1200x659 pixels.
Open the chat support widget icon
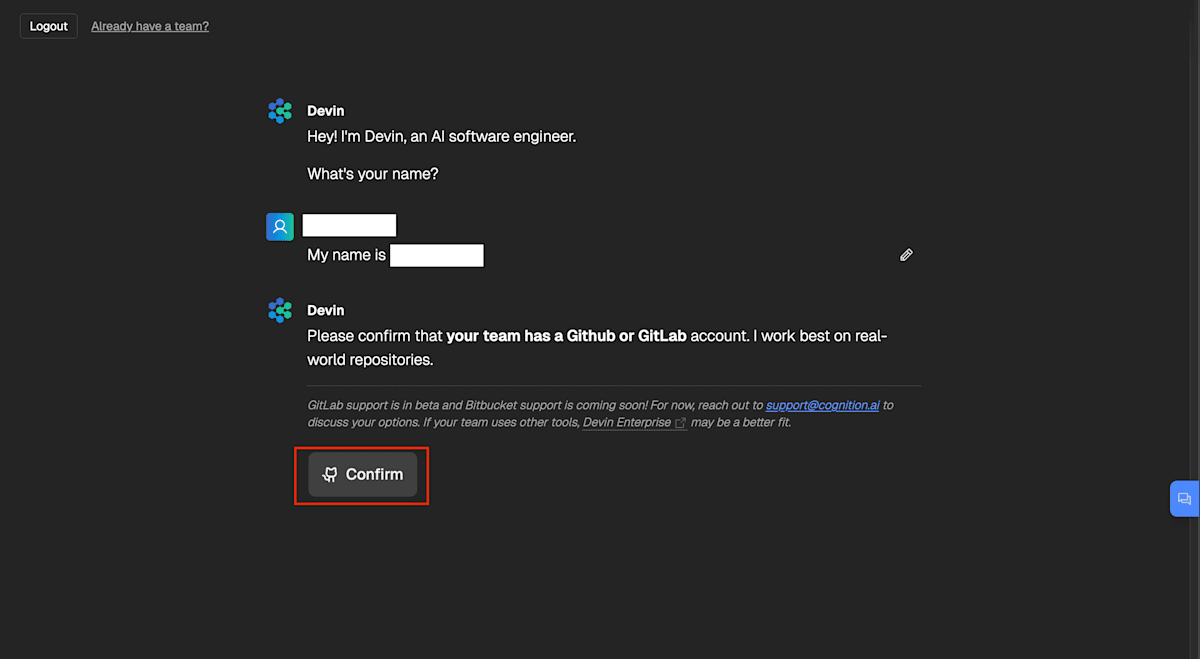point(1185,498)
